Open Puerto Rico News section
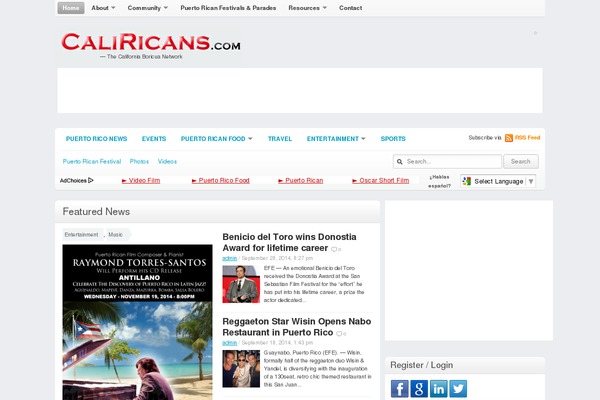Screen dimensions: 600x400 point(96,139)
